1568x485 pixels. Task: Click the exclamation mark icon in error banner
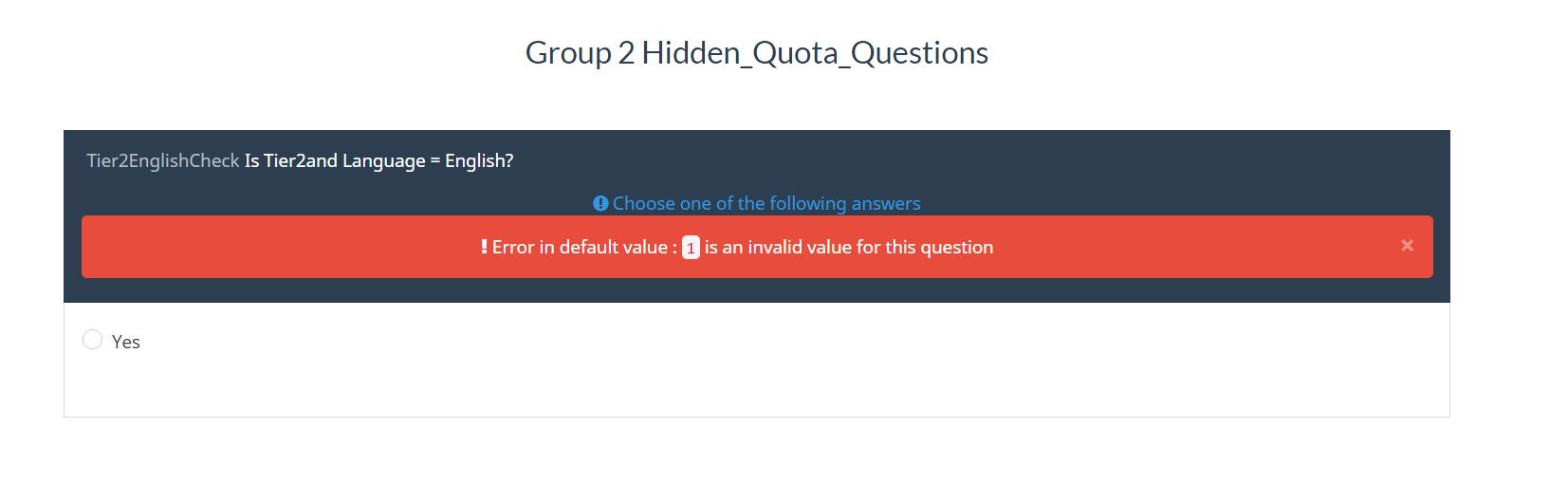click(484, 247)
